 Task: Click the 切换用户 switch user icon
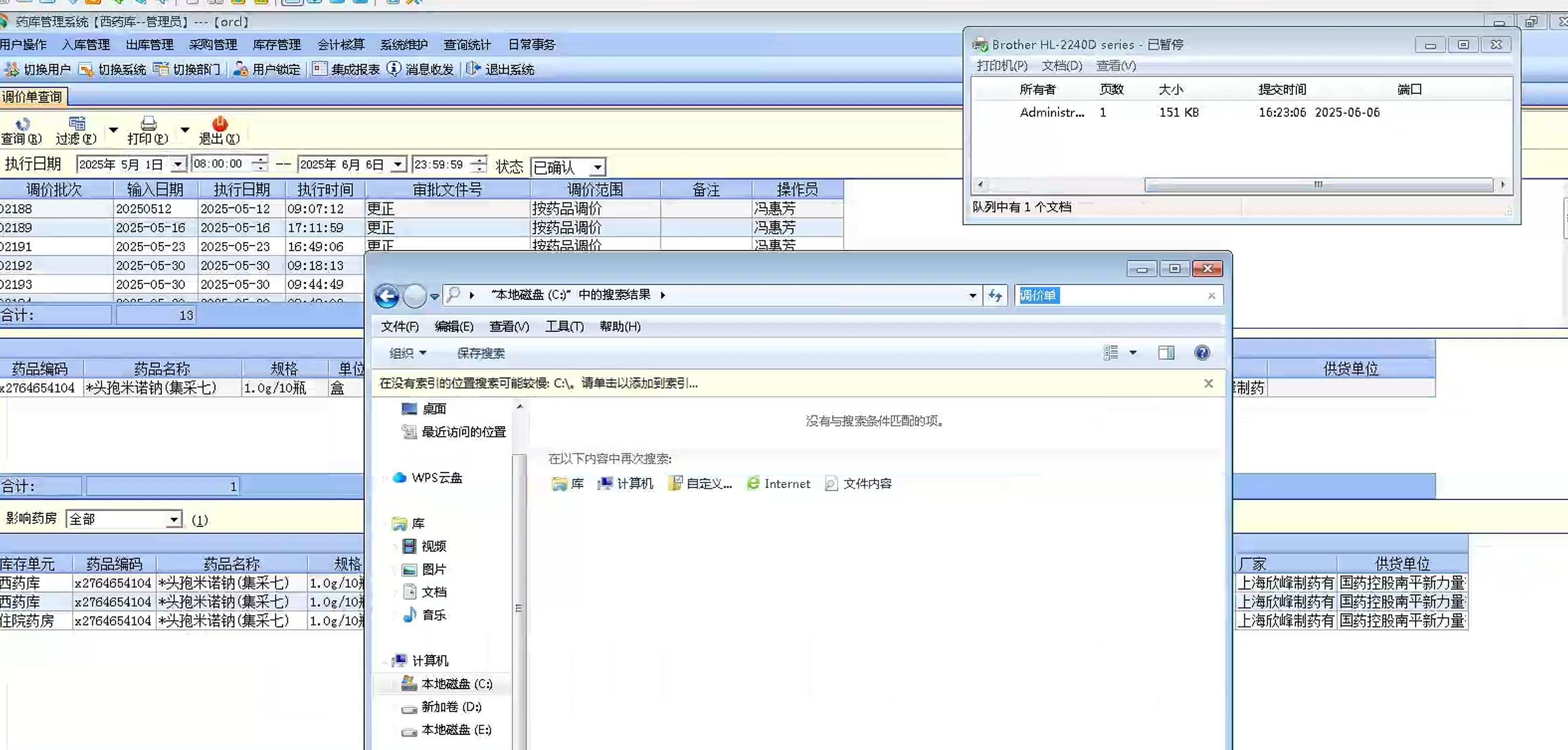(x=11, y=69)
